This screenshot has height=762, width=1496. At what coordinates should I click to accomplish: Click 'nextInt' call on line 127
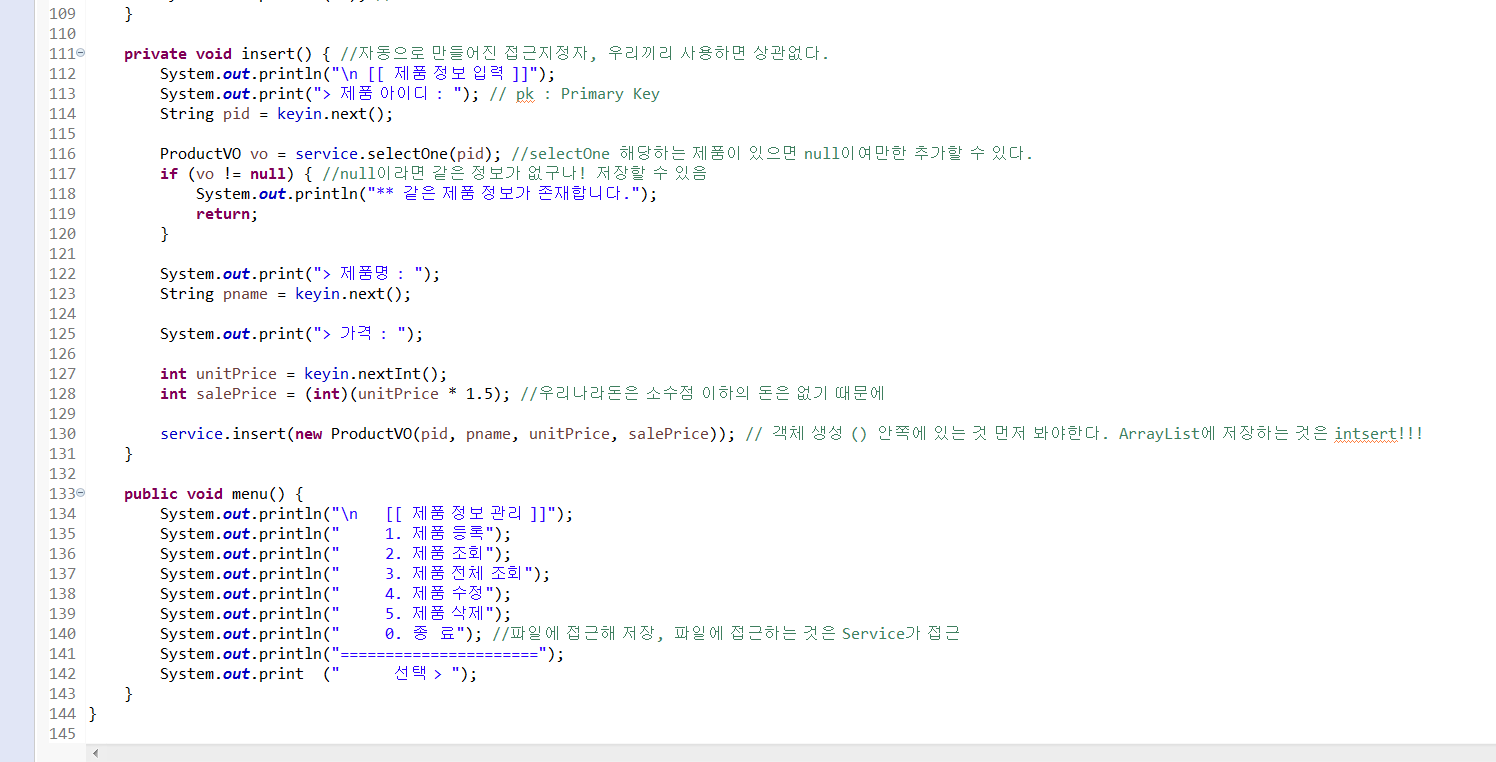[390, 374]
